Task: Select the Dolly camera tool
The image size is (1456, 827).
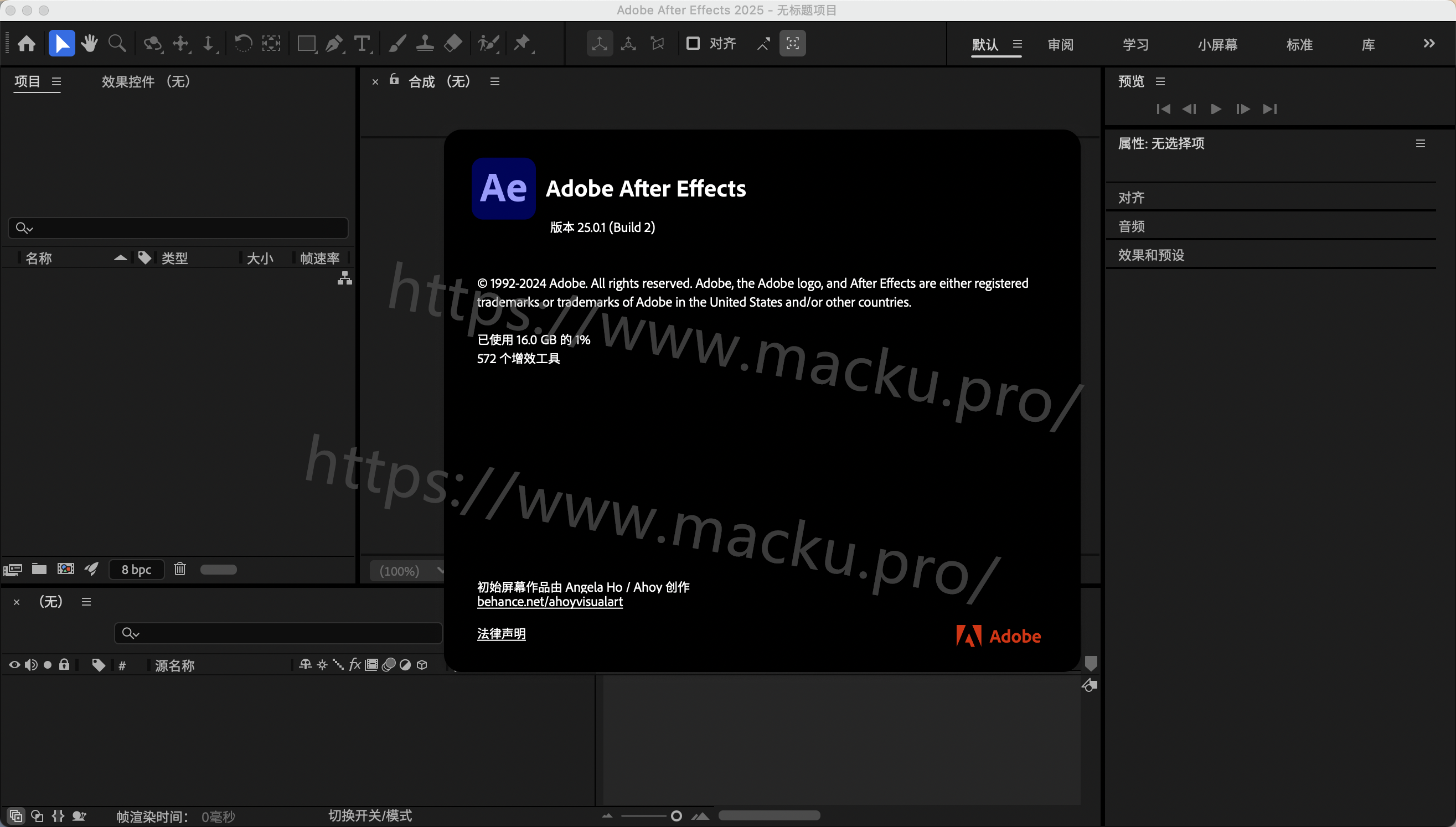Action: (209, 44)
